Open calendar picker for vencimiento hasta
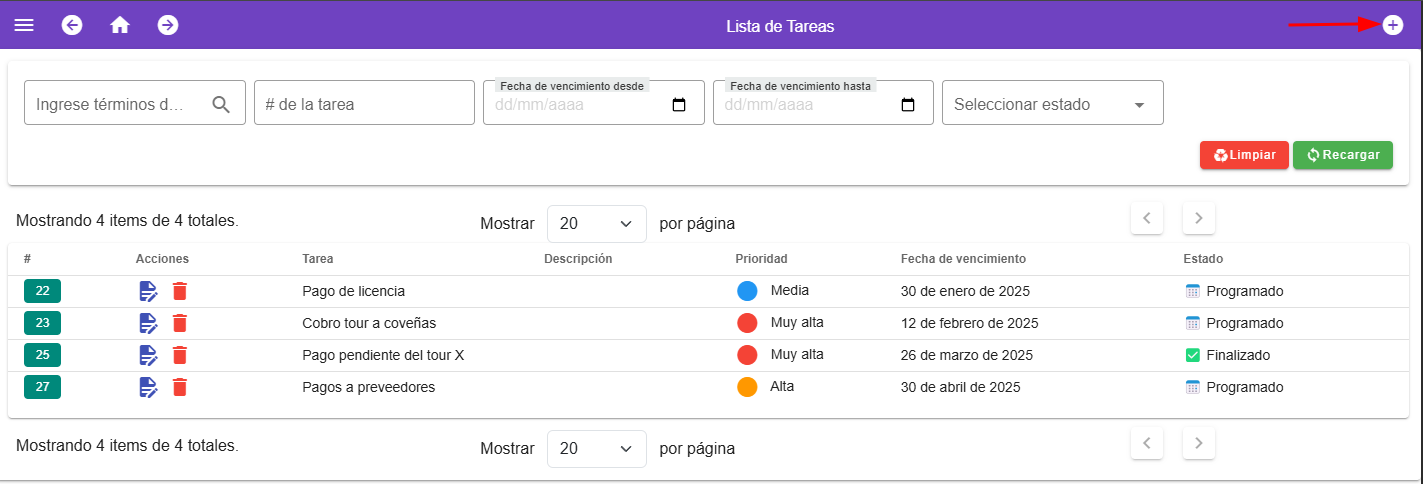This screenshot has width=1423, height=484. pyautogui.click(x=908, y=105)
